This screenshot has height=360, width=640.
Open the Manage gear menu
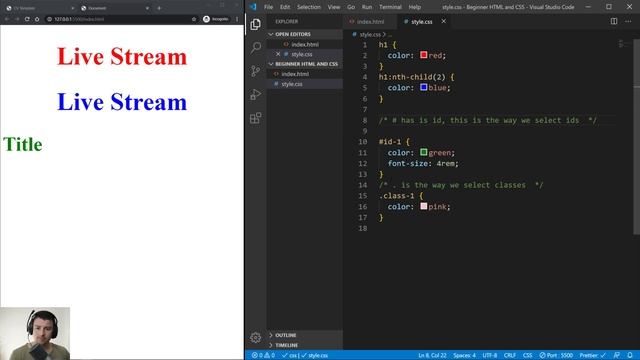pos(256,338)
